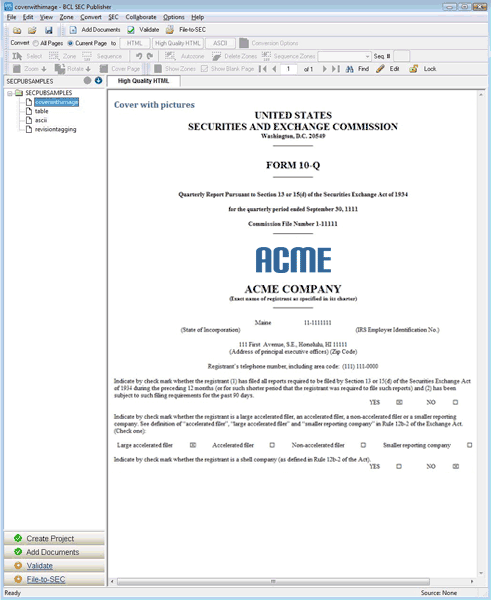Click the new project folder icon
Screen dimensions: 491x600
[17, 30]
